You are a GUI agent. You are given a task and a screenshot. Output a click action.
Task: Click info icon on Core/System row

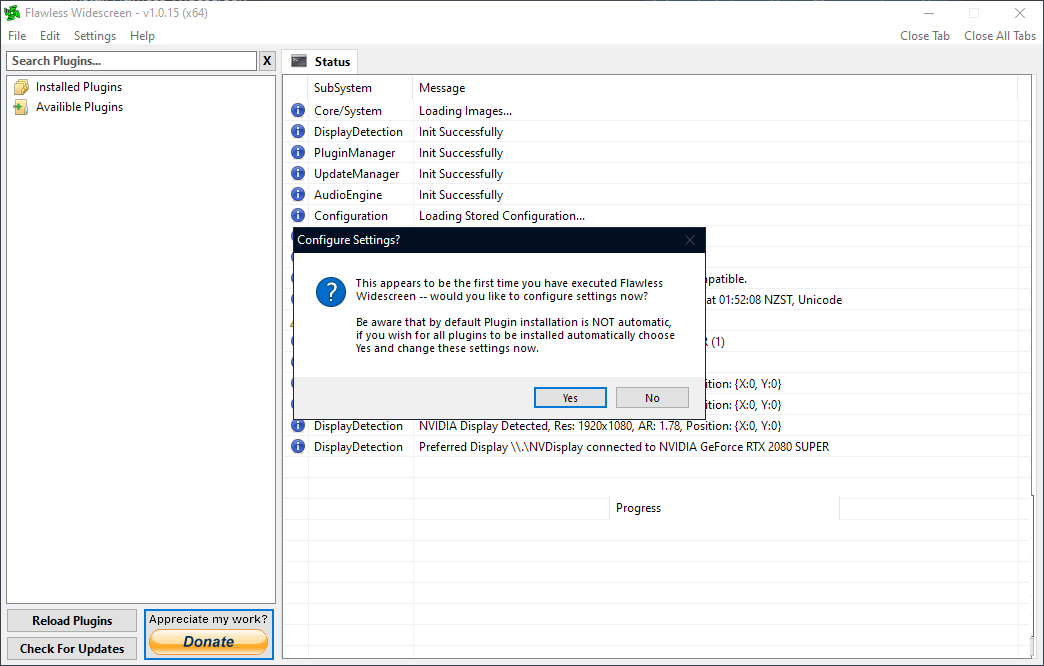coord(298,111)
